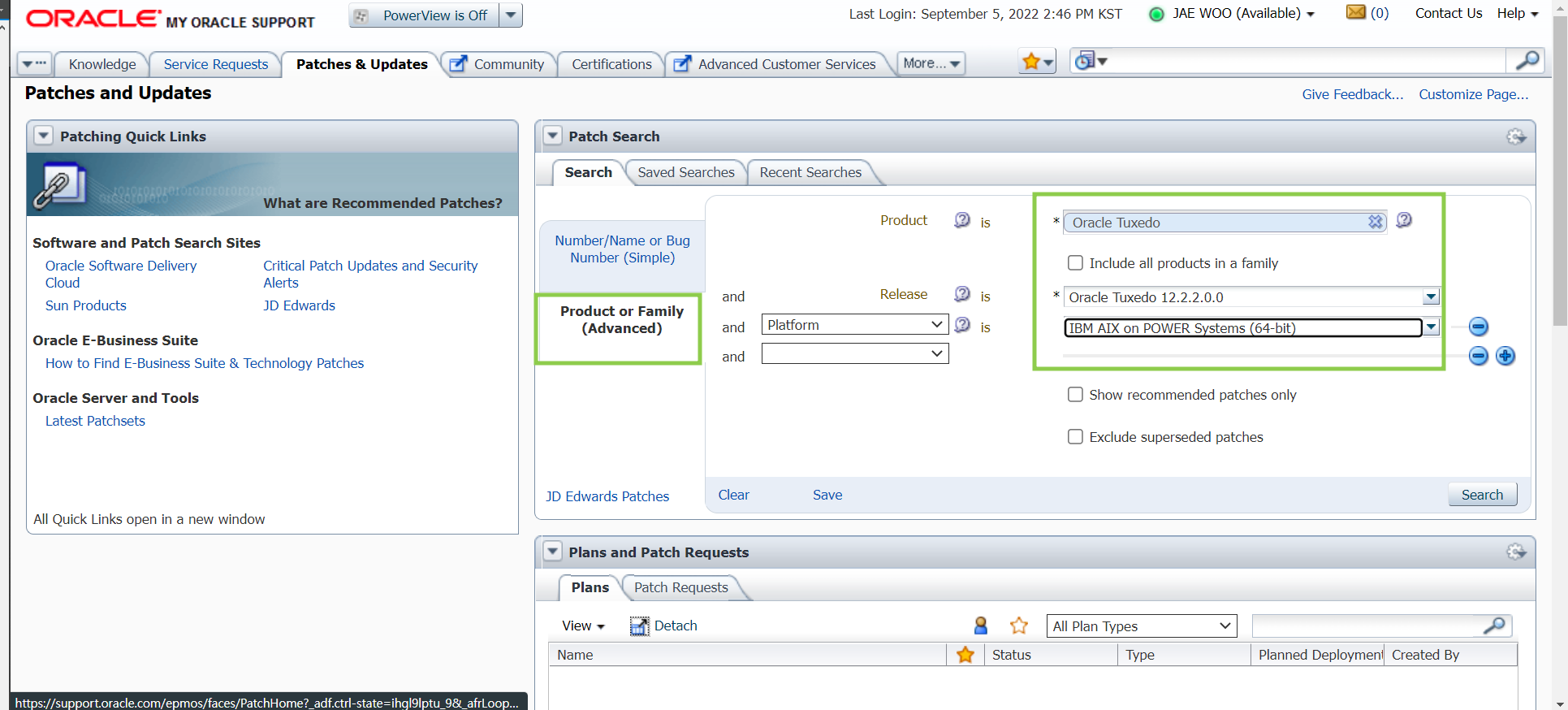The image size is (1568, 710).
Task: Click the Detach table icon
Action: coord(640,626)
